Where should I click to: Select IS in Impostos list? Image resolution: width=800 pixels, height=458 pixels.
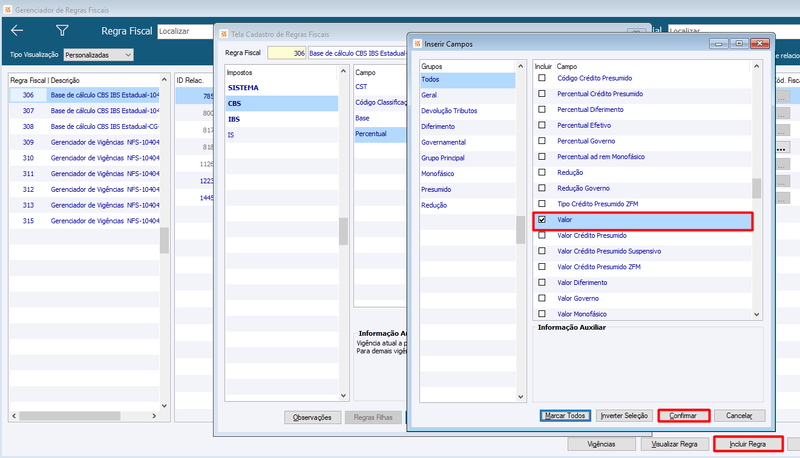pyautogui.click(x=282, y=135)
